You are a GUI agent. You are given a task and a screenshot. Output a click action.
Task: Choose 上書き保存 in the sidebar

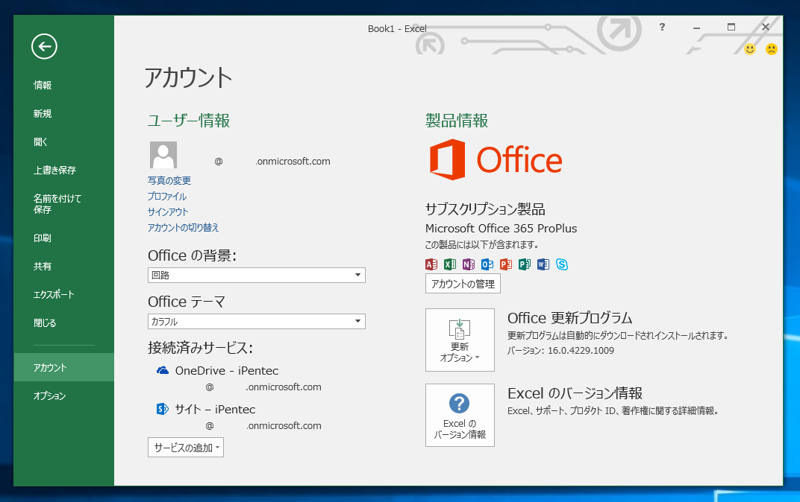point(55,170)
